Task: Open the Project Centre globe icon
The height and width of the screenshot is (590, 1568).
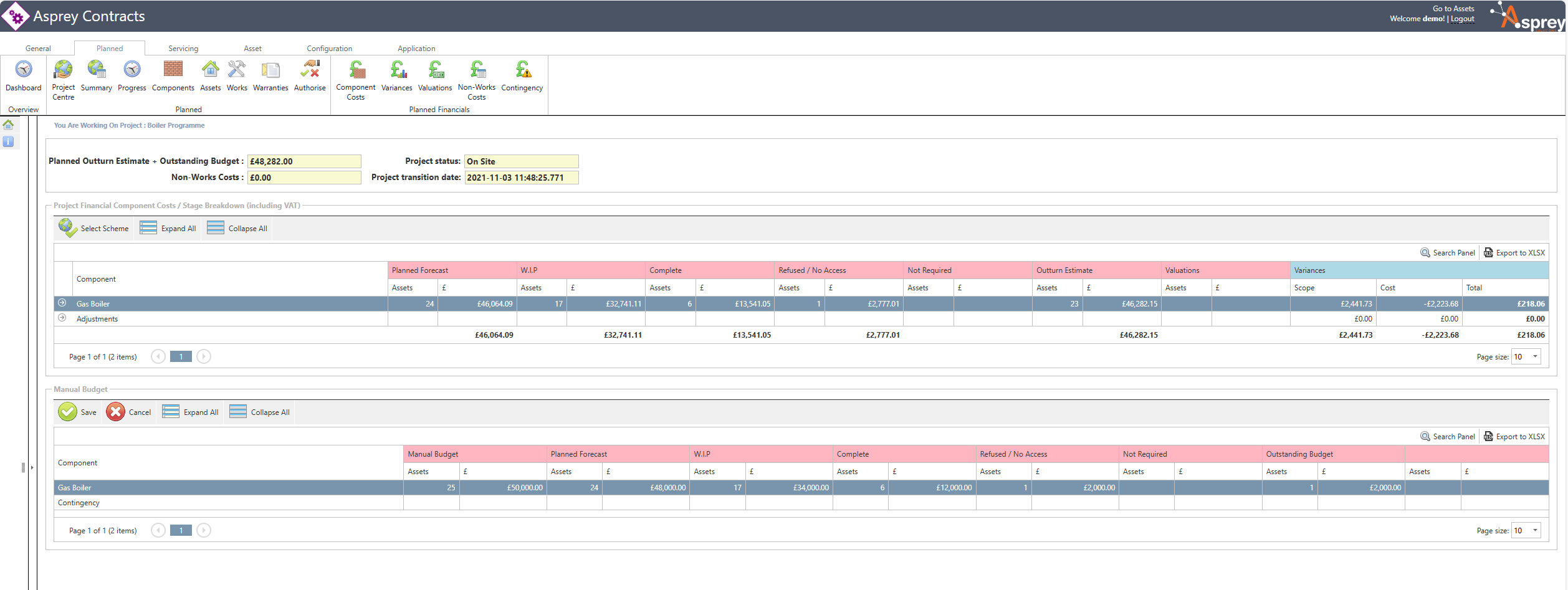Action: tap(63, 70)
